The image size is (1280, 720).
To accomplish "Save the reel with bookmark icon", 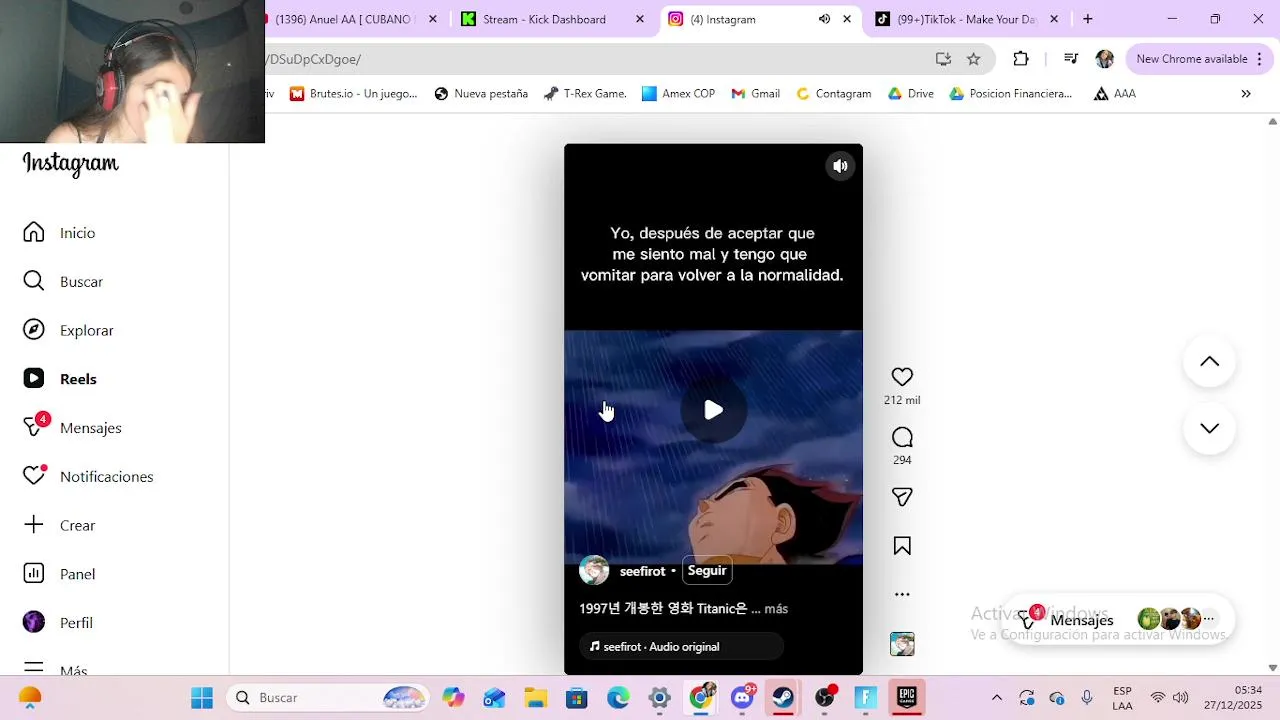I will [902, 546].
